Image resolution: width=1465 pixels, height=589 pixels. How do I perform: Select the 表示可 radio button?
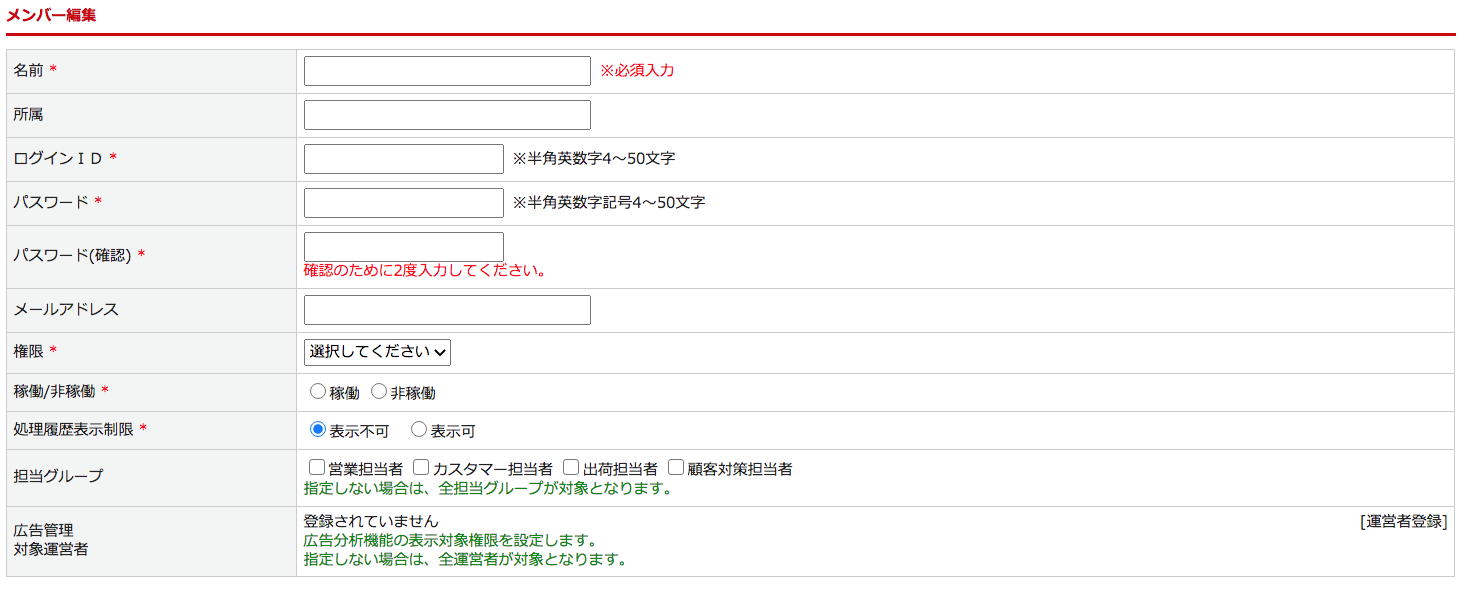tap(418, 429)
